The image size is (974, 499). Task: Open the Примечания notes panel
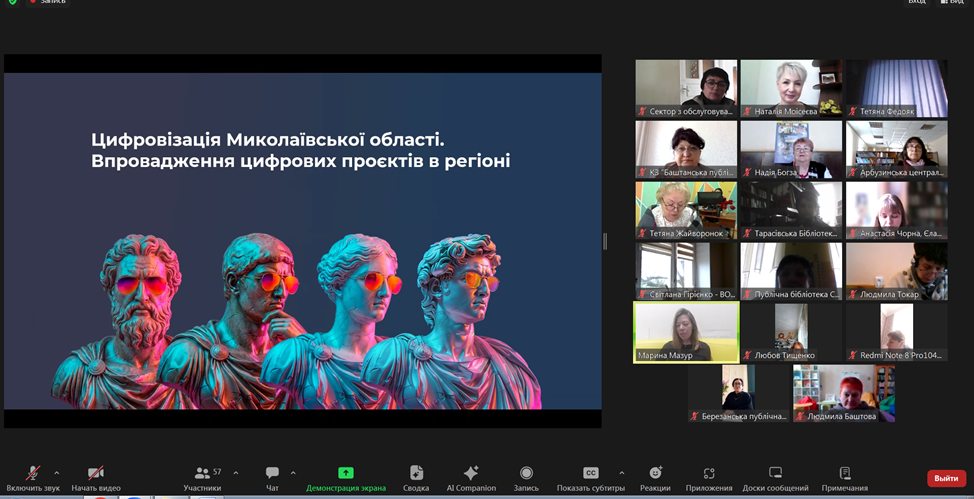(845, 478)
